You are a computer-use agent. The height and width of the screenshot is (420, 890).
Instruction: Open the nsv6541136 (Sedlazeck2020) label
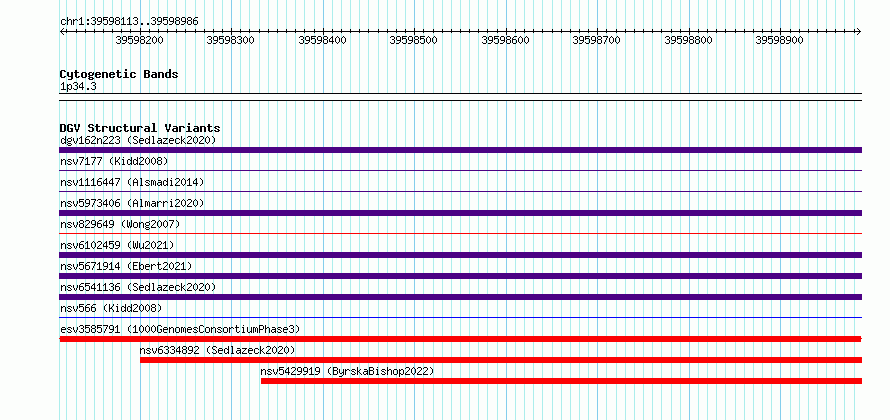138,287
